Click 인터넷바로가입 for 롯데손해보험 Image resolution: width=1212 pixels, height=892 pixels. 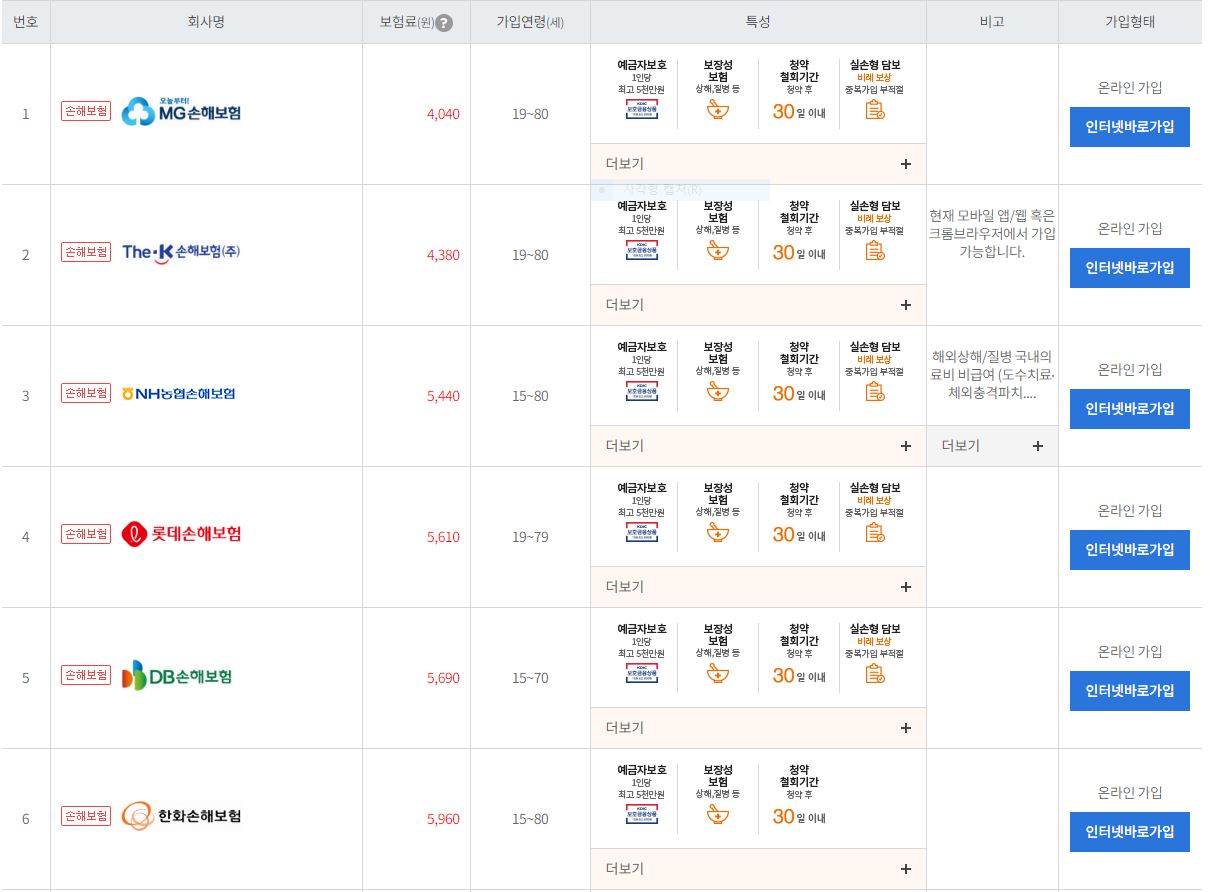[1130, 550]
